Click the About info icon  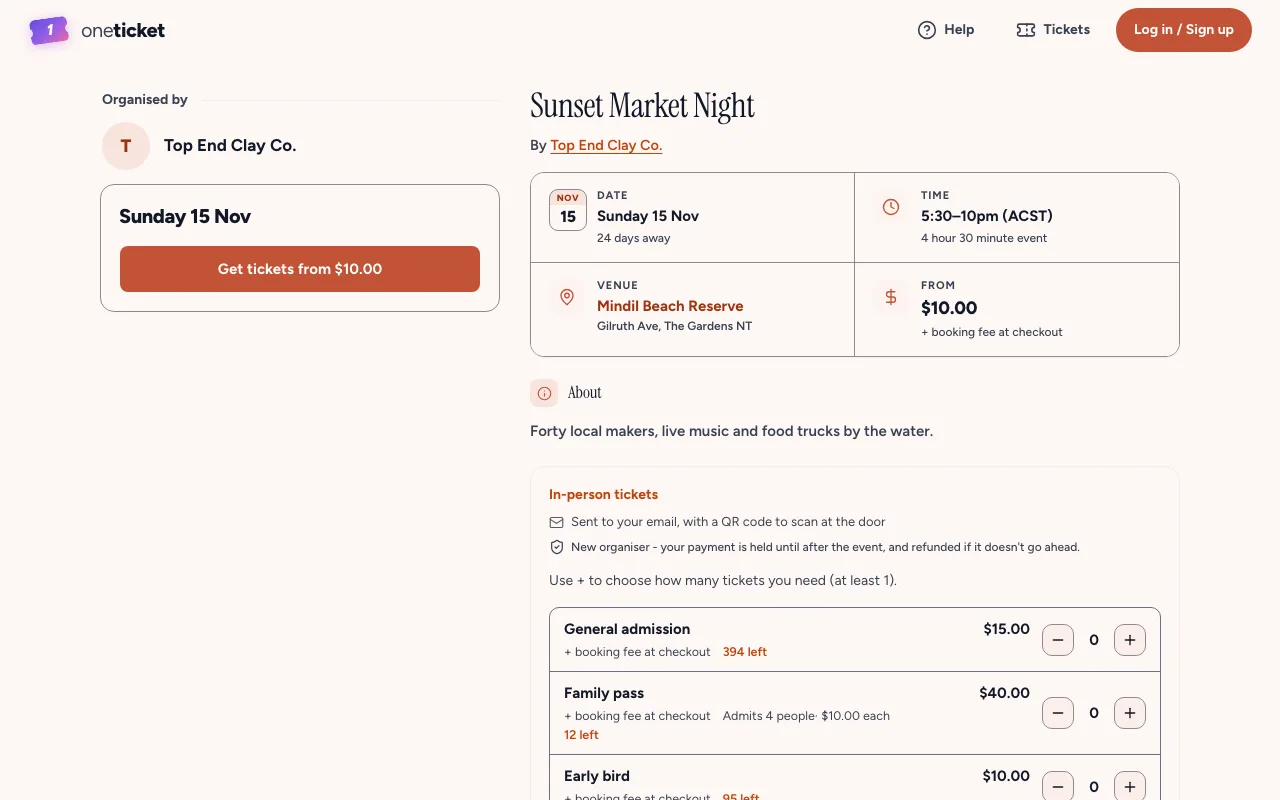[x=544, y=393]
